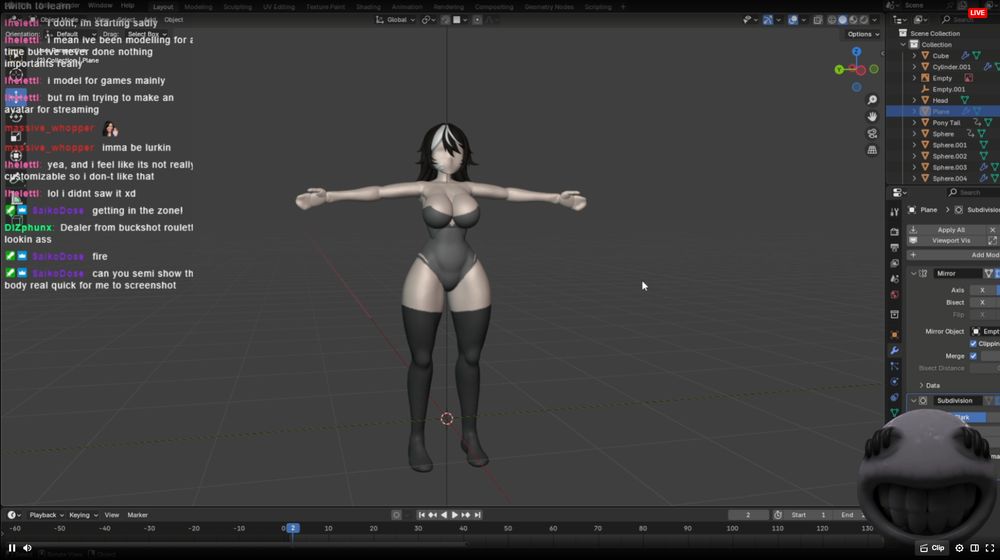
Task: Toggle viewport gizmos display button
Action: pyautogui.click(x=768, y=20)
